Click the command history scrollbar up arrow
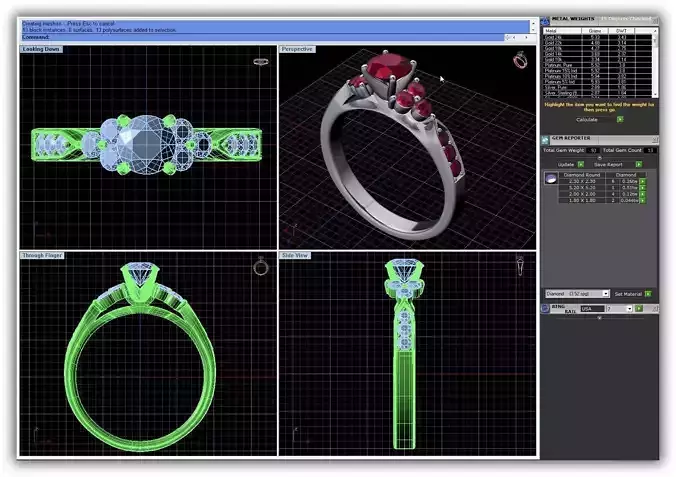The width and height of the screenshot is (676, 477). click(533, 23)
